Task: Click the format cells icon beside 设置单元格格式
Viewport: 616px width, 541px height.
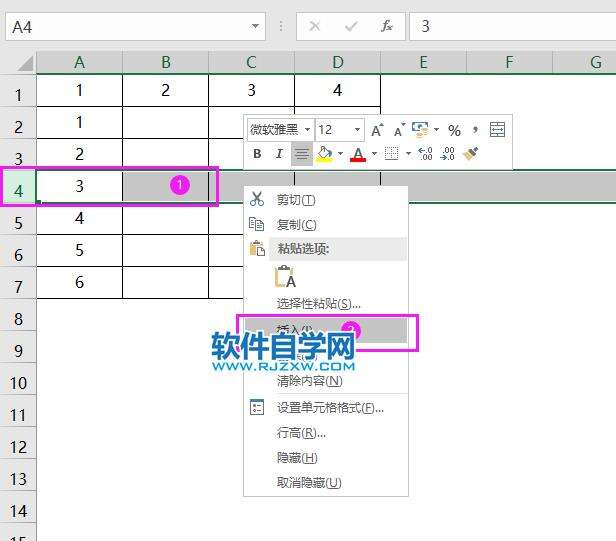Action: click(257, 407)
